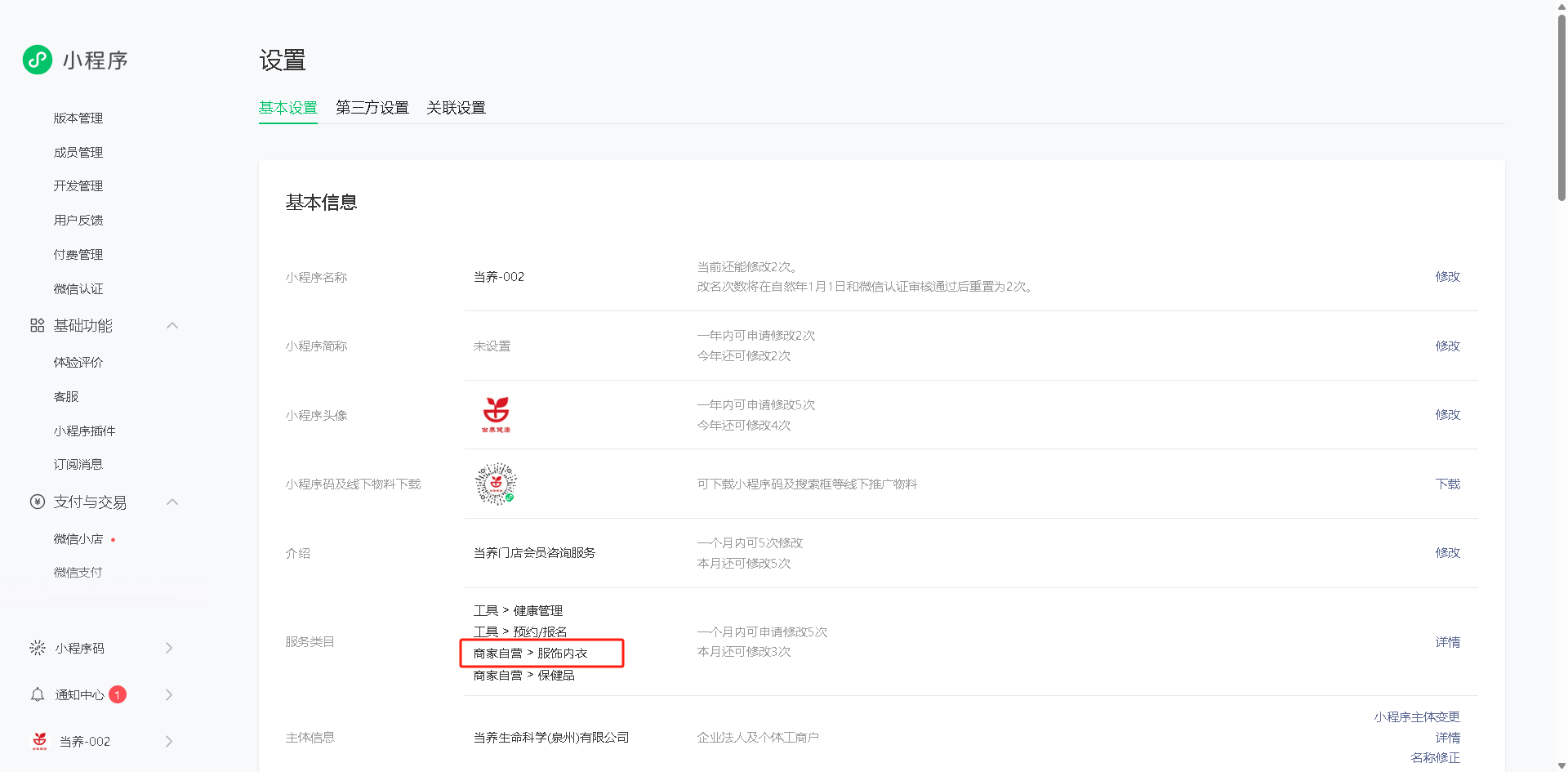Open 详情 for 服务类目

1447,642
